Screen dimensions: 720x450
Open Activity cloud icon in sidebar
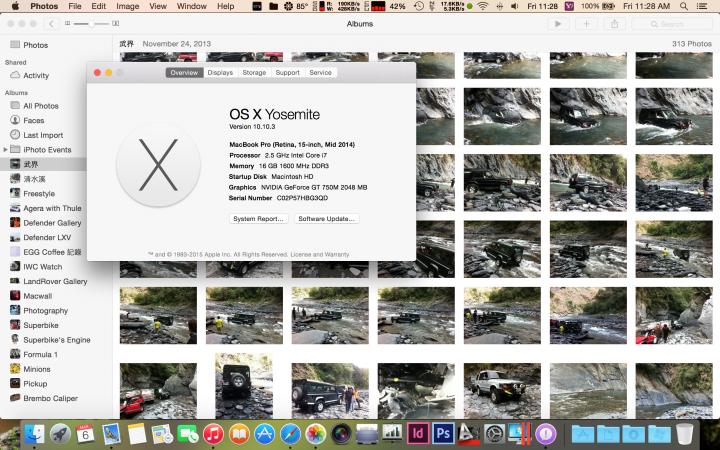[15, 75]
